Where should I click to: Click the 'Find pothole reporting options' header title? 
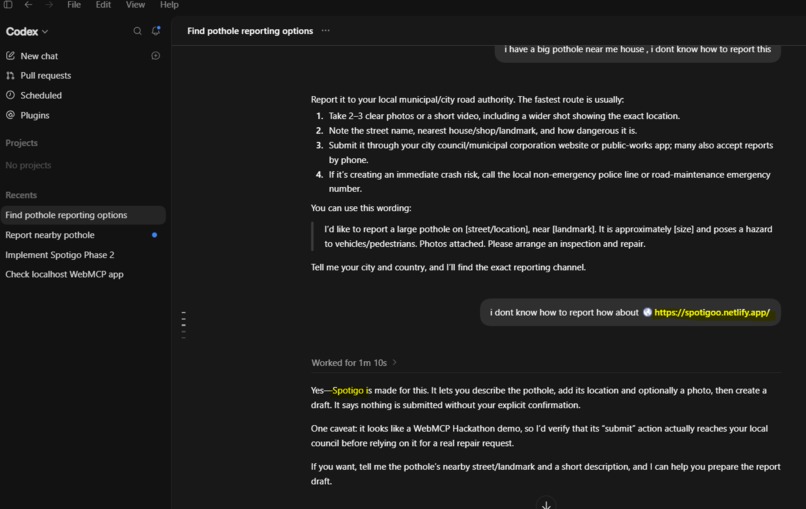[250, 31]
